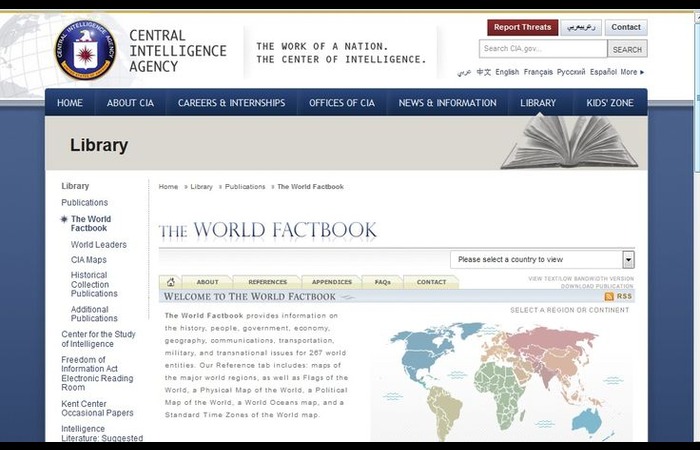Click the orange RSS feed icon
700x450 pixels.
[609, 296]
